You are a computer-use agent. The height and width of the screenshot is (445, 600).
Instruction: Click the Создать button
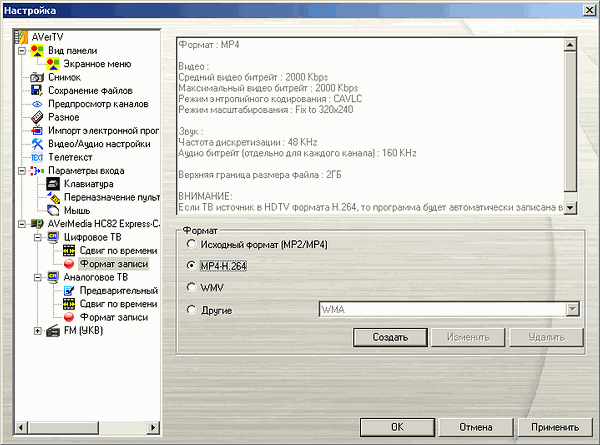[x=390, y=337]
